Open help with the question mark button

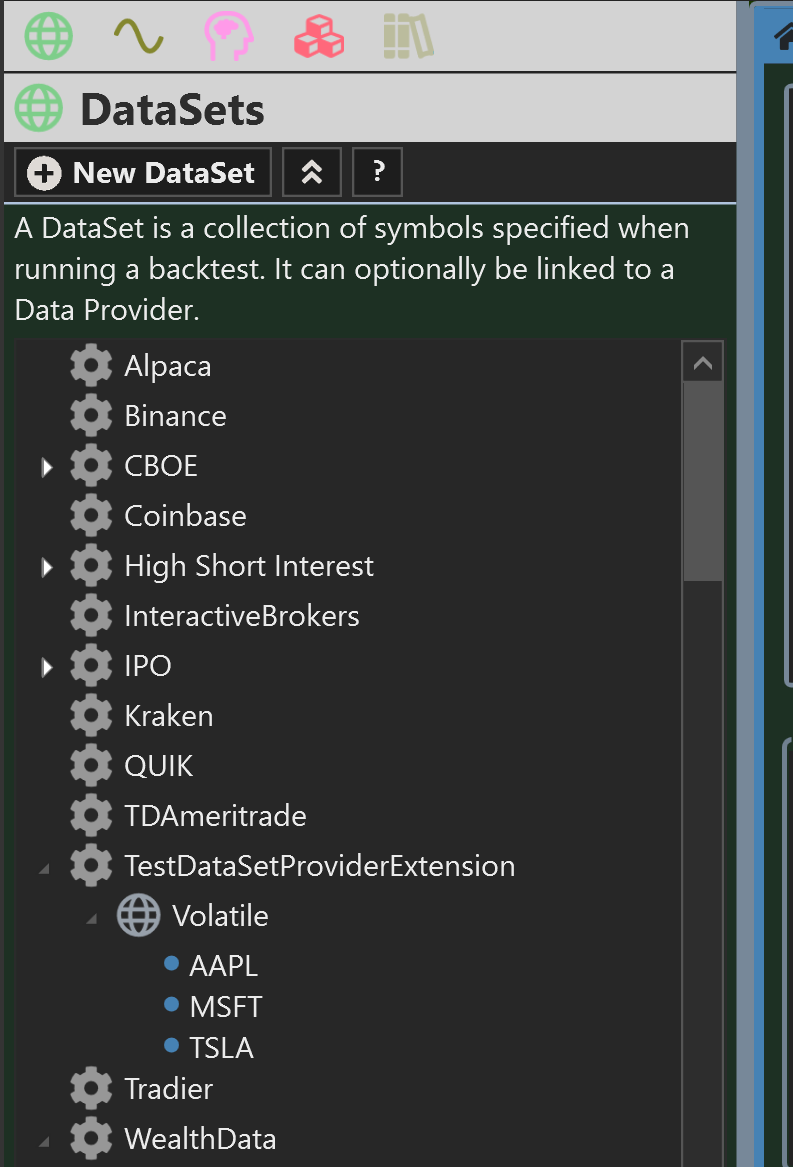[377, 172]
